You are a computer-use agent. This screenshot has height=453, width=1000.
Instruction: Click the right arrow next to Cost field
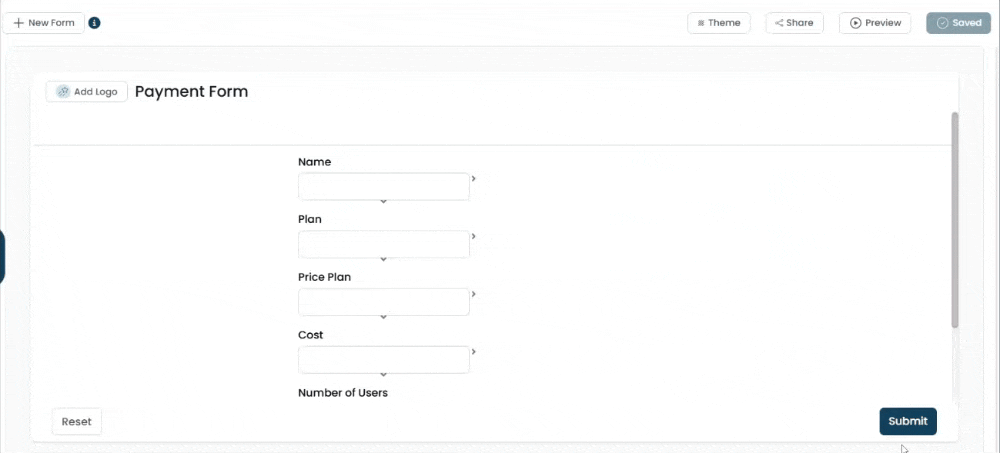tap(474, 352)
